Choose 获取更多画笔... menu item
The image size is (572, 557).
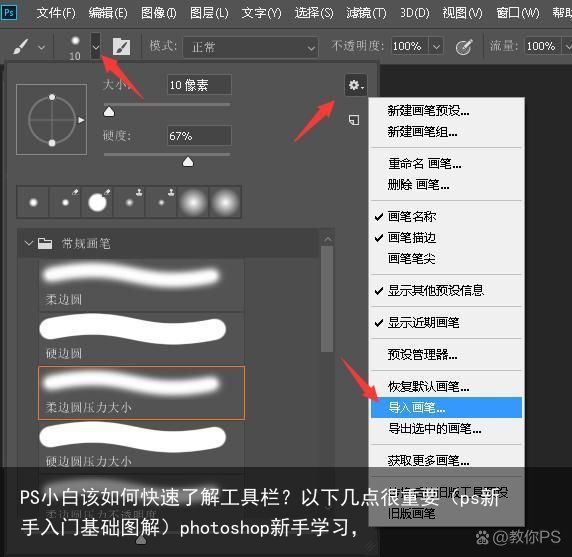click(447, 461)
